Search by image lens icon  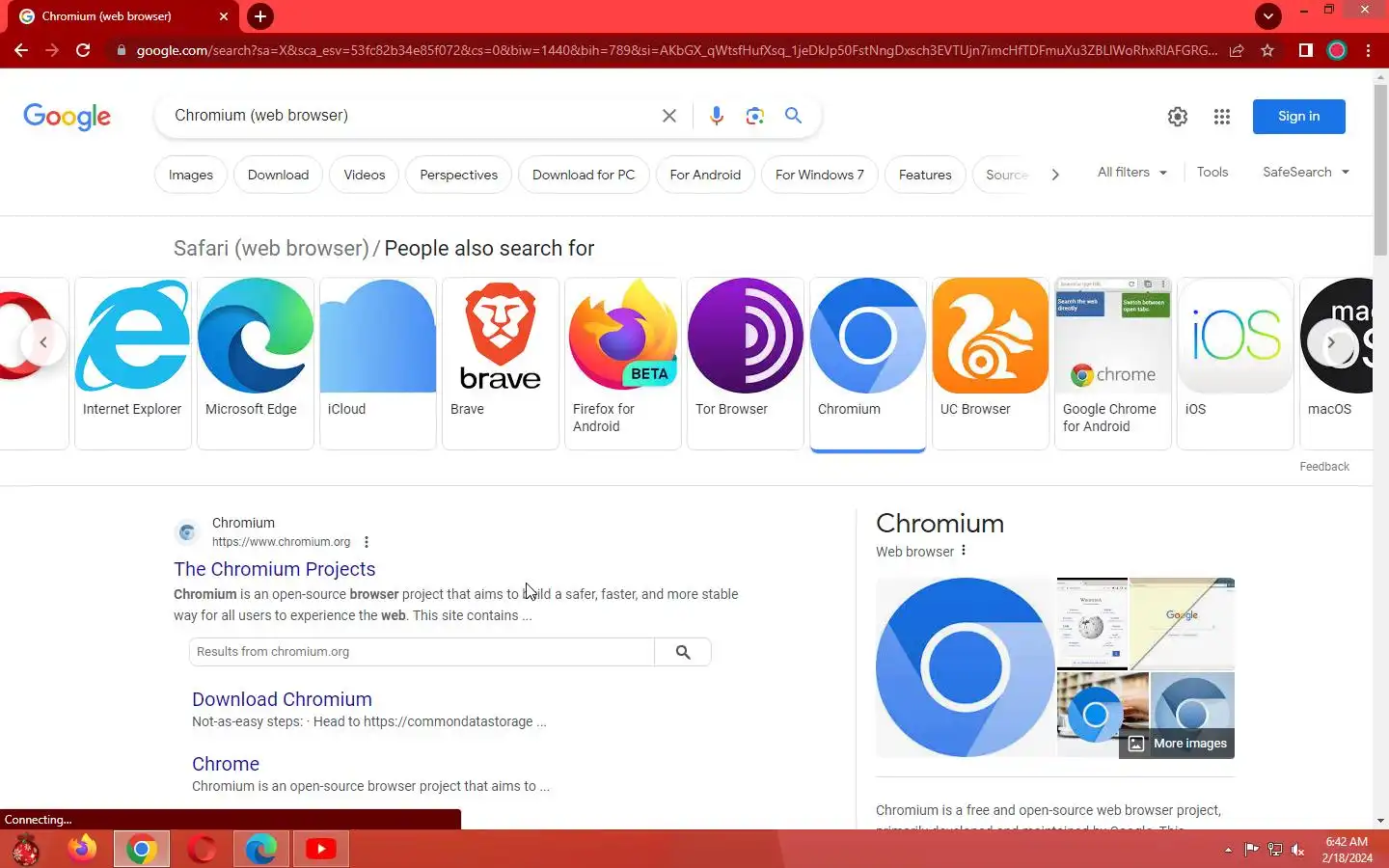pos(754,116)
